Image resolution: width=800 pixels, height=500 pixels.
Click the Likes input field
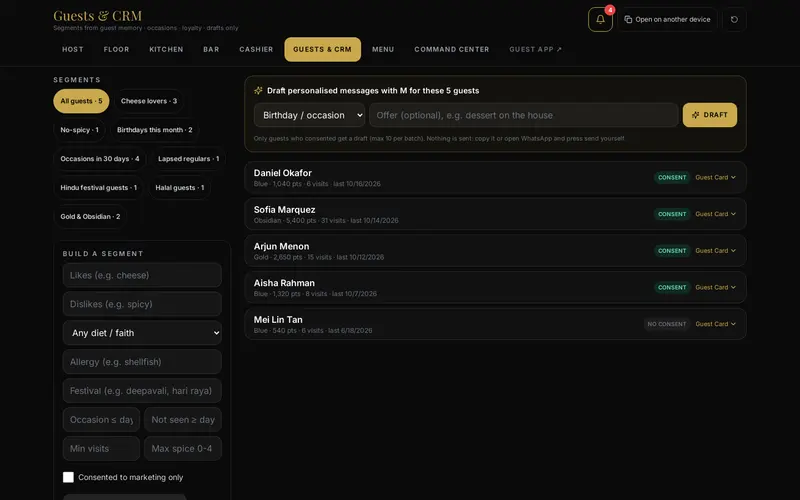point(142,275)
